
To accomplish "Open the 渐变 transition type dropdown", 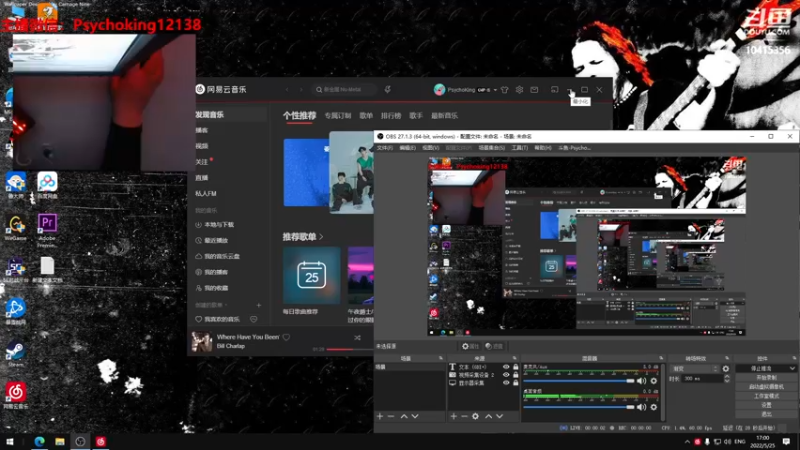I will 695,368.
